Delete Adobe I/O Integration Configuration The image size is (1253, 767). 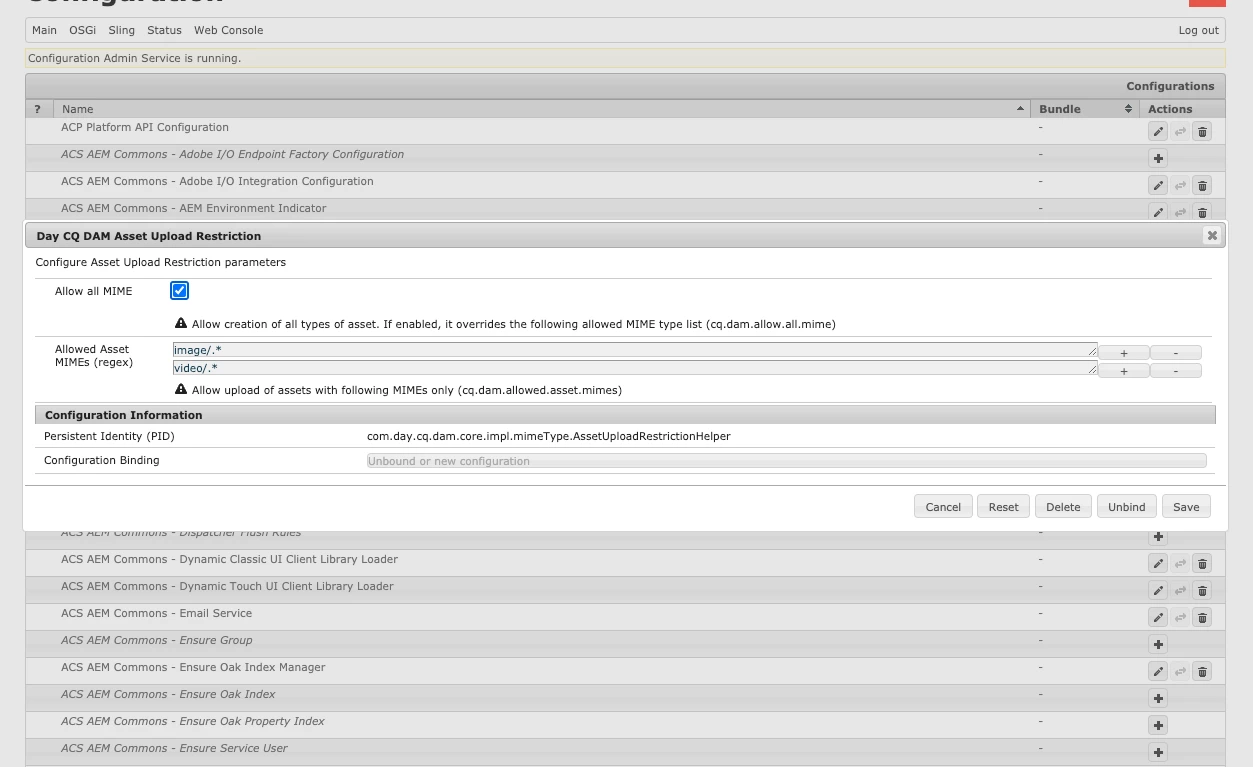click(x=1203, y=185)
